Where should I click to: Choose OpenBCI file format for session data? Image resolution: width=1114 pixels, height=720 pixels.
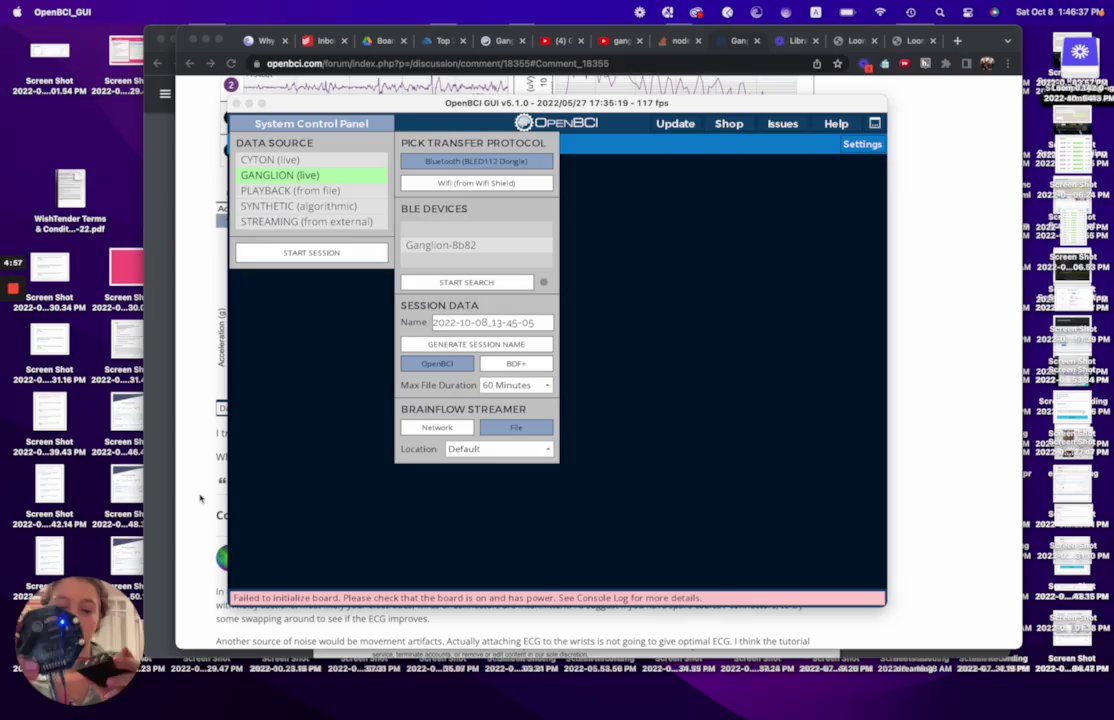(x=437, y=363)
